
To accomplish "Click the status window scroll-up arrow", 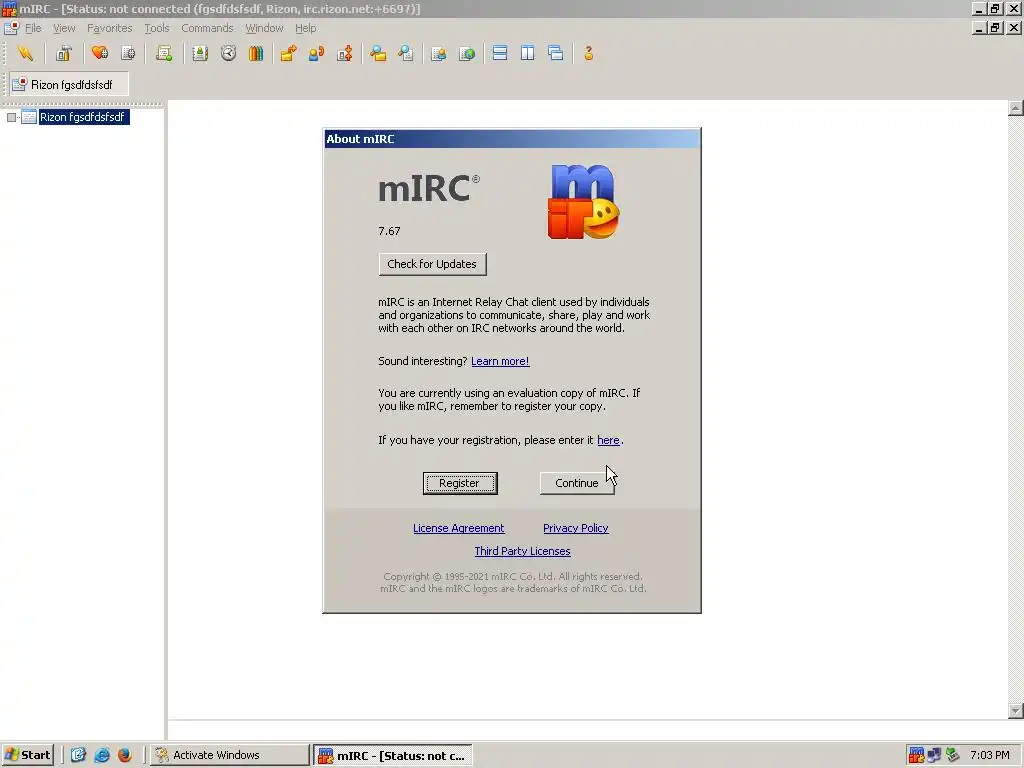I will point(1016,108).
